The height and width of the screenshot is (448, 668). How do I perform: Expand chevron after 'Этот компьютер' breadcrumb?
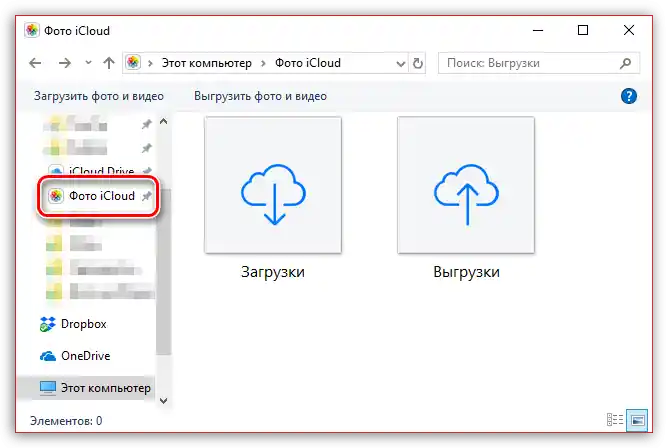click(x=263, y=63)
